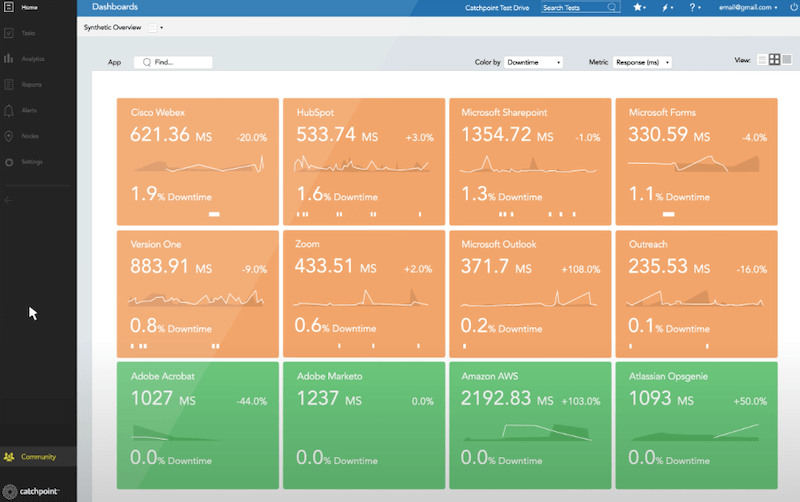Viewport: 800px width, 502px height.
Task: Click the Outreach title
Action: click(648, 244)
